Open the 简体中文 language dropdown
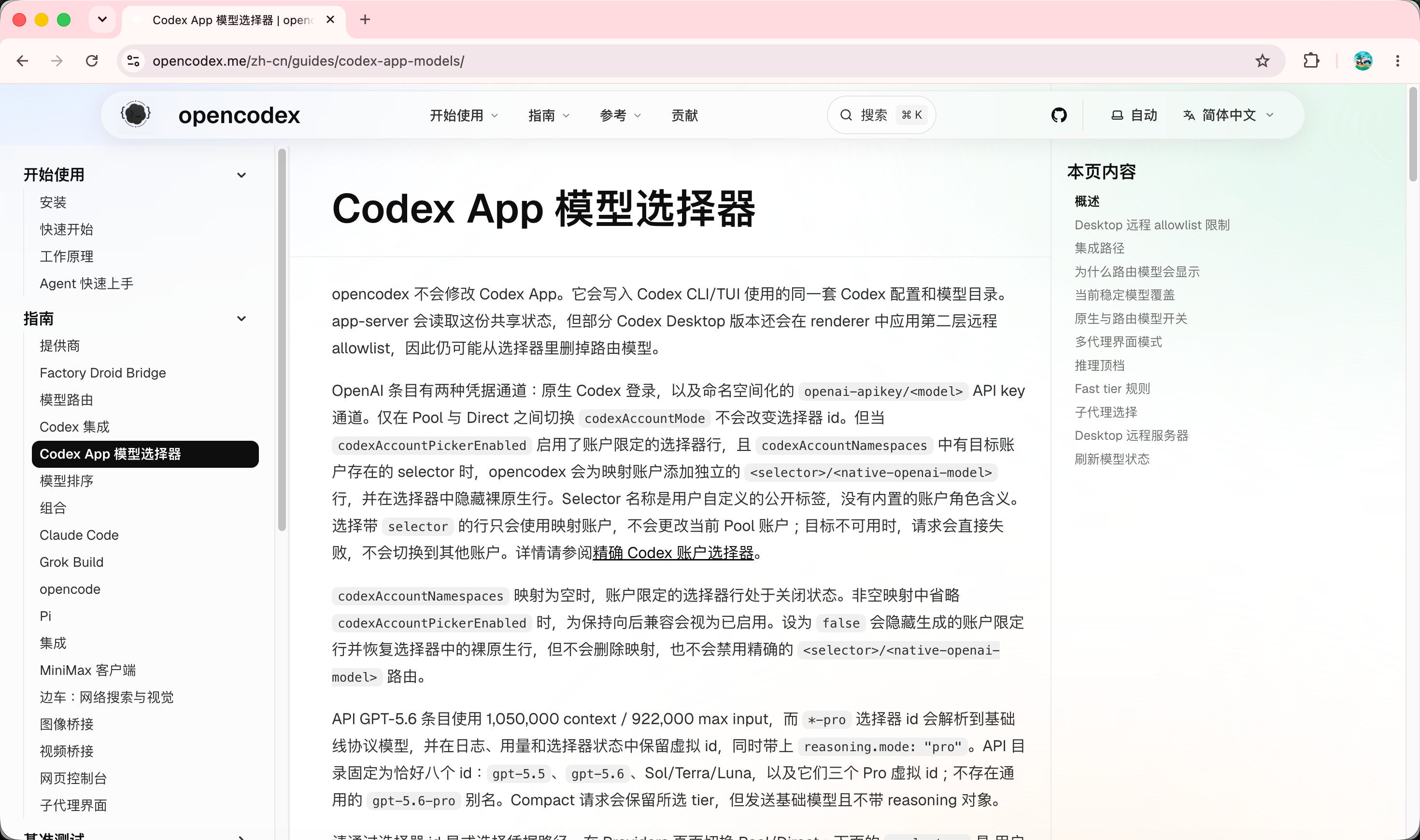This screenshot has width=1420, height=840. click(x=1229, y=115)
